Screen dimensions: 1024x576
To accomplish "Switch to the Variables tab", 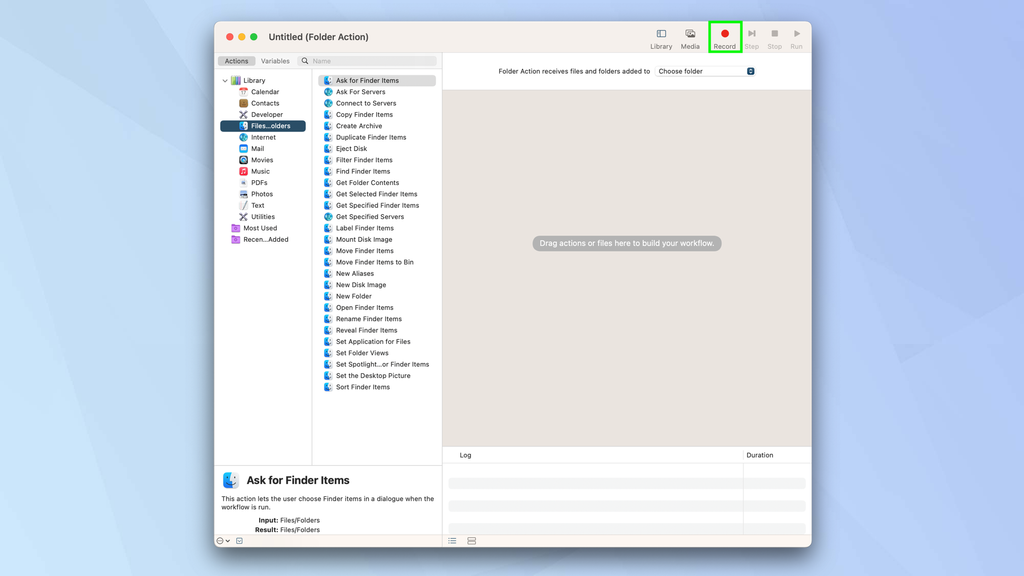I will click(276, 60).
